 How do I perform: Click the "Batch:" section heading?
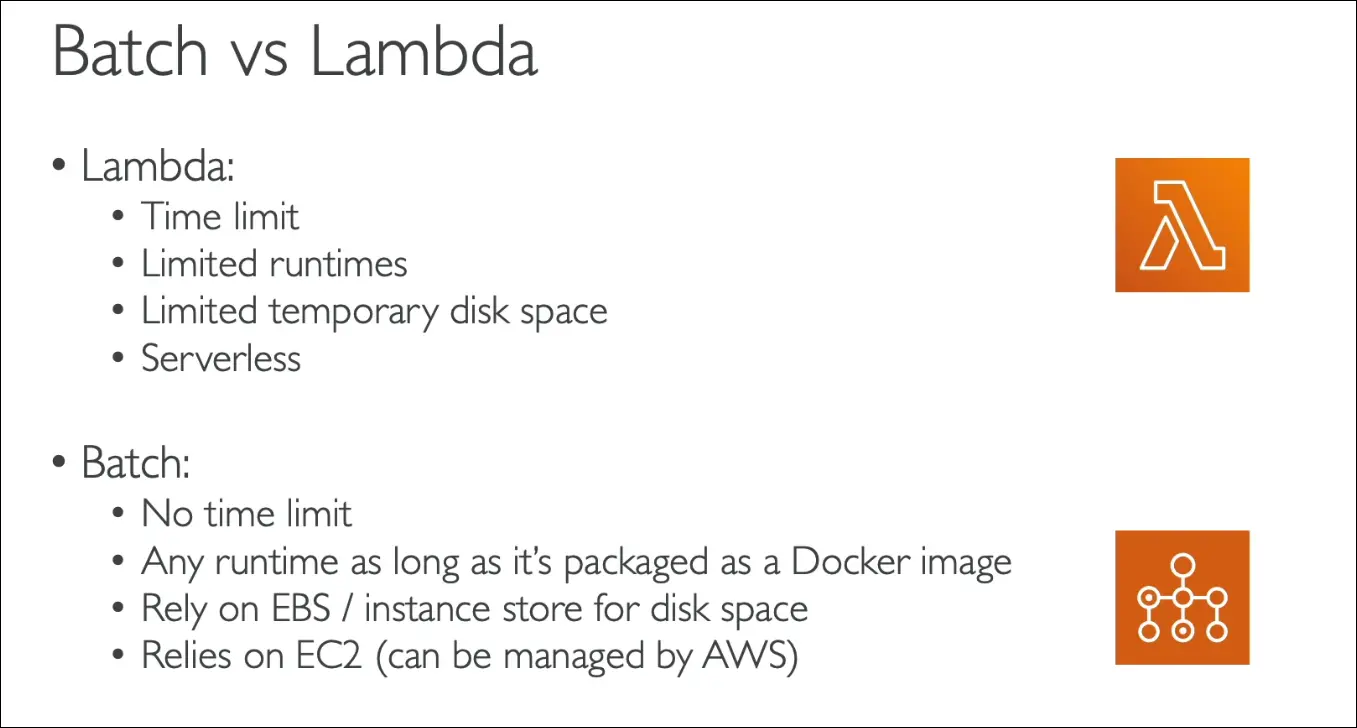pyautogui.click(x=136, y=464)
